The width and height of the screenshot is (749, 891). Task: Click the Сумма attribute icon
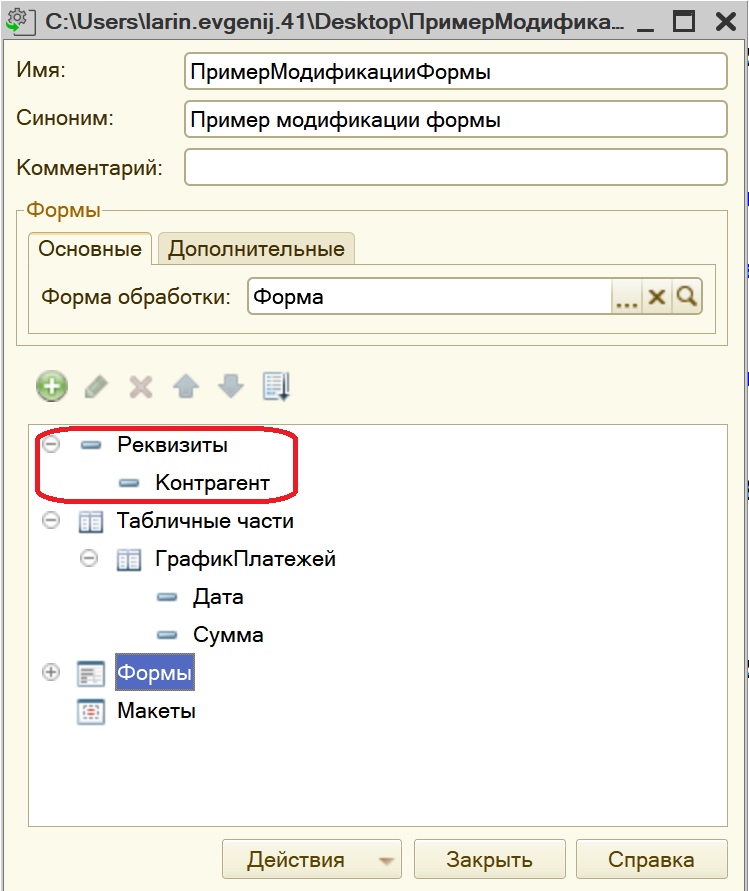tap(167, 635)
